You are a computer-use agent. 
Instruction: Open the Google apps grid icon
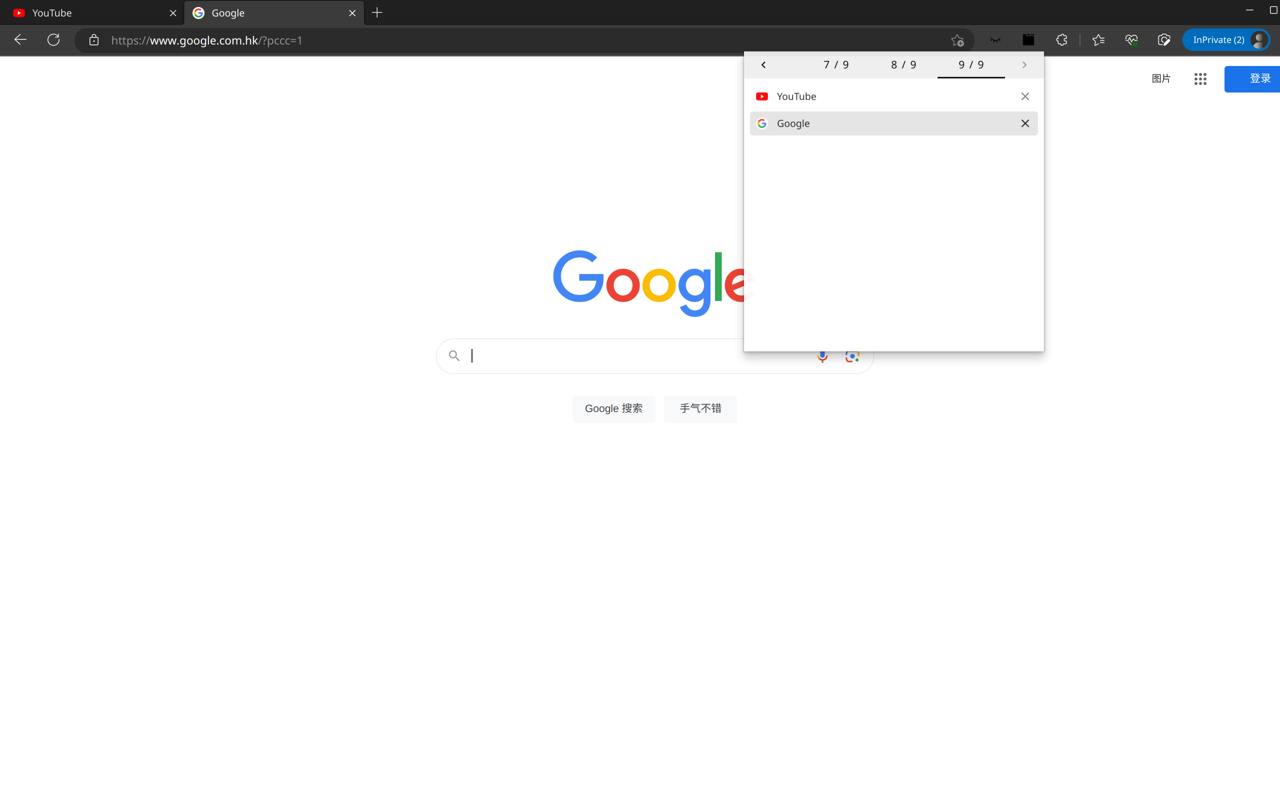1200,78
